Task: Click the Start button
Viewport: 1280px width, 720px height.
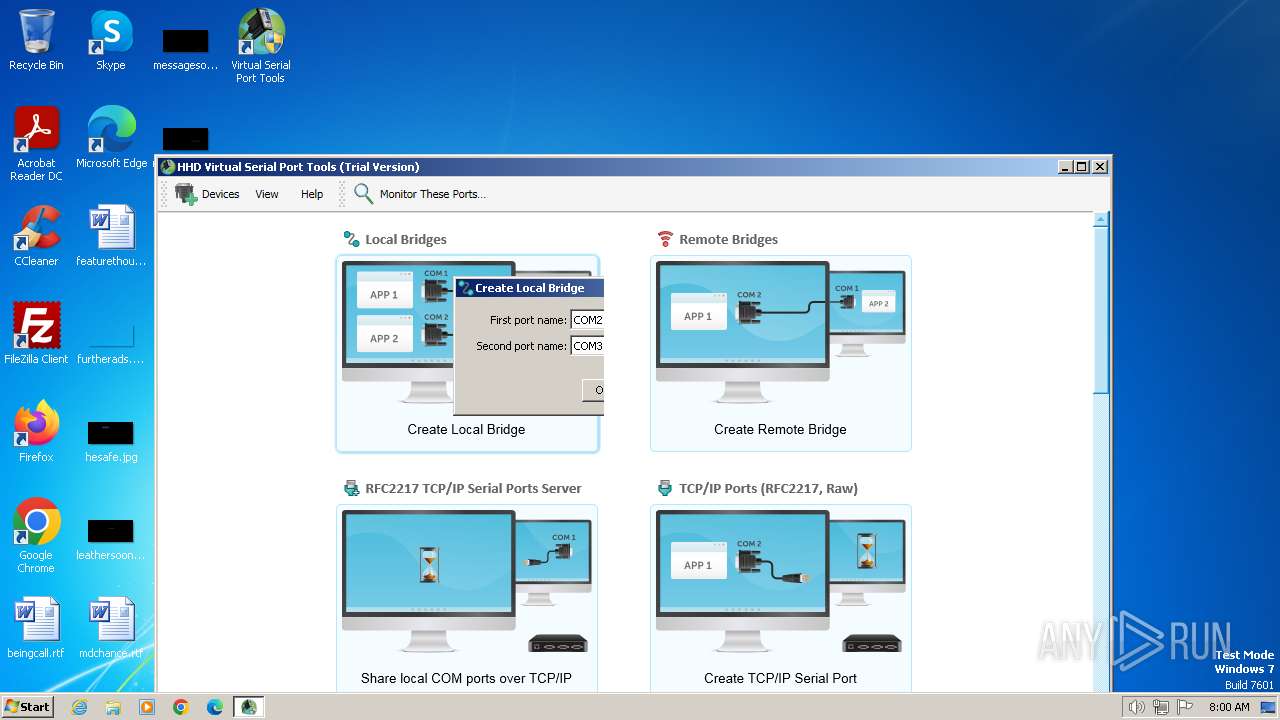Action: coord(27,707)
